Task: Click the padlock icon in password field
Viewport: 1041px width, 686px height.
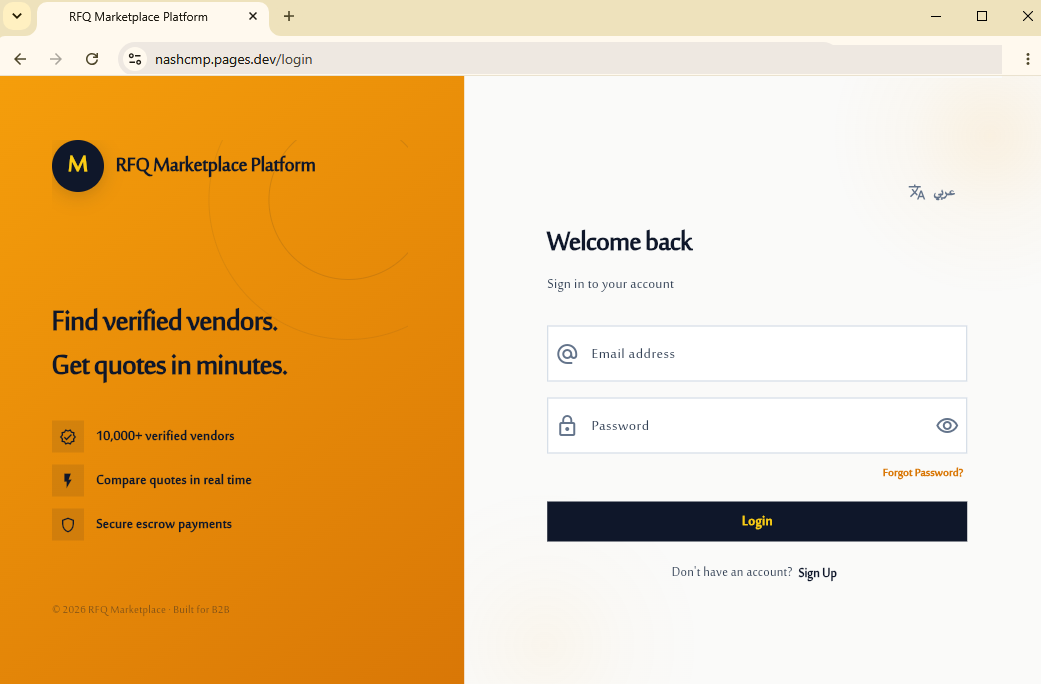Action: (567, 426)
